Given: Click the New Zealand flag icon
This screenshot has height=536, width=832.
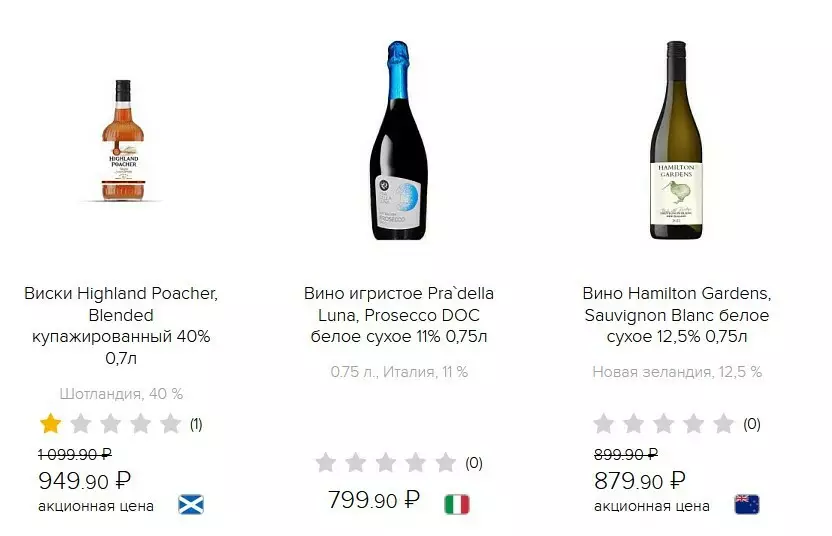Looking at the screenshot, I should point(746,504).
